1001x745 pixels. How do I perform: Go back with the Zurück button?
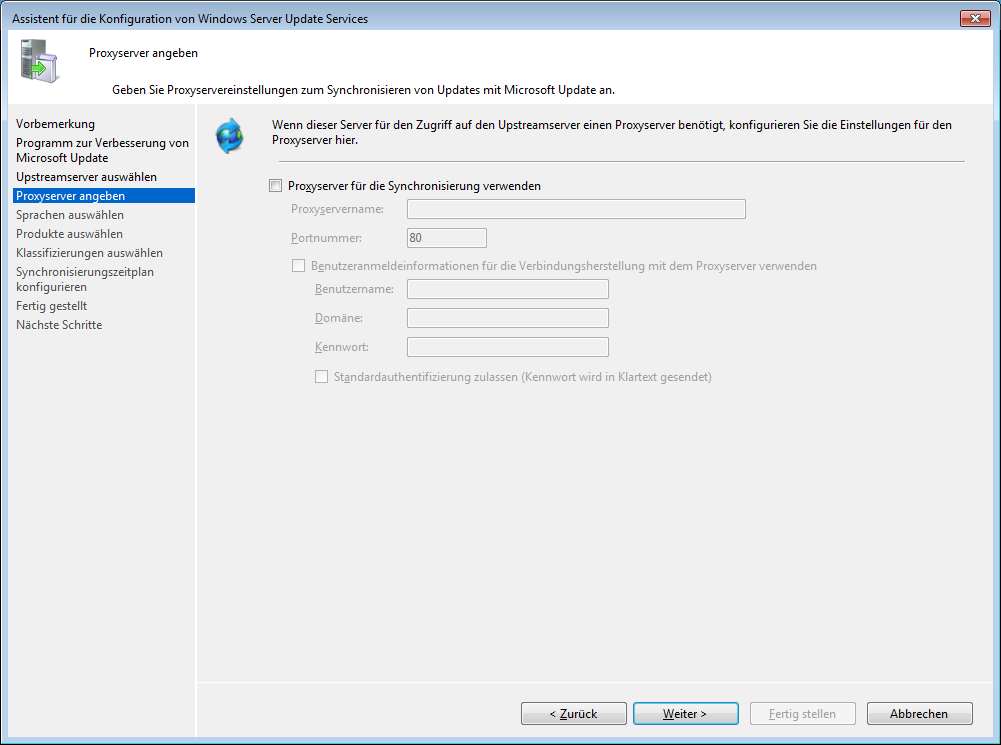(x=573, y=714)
